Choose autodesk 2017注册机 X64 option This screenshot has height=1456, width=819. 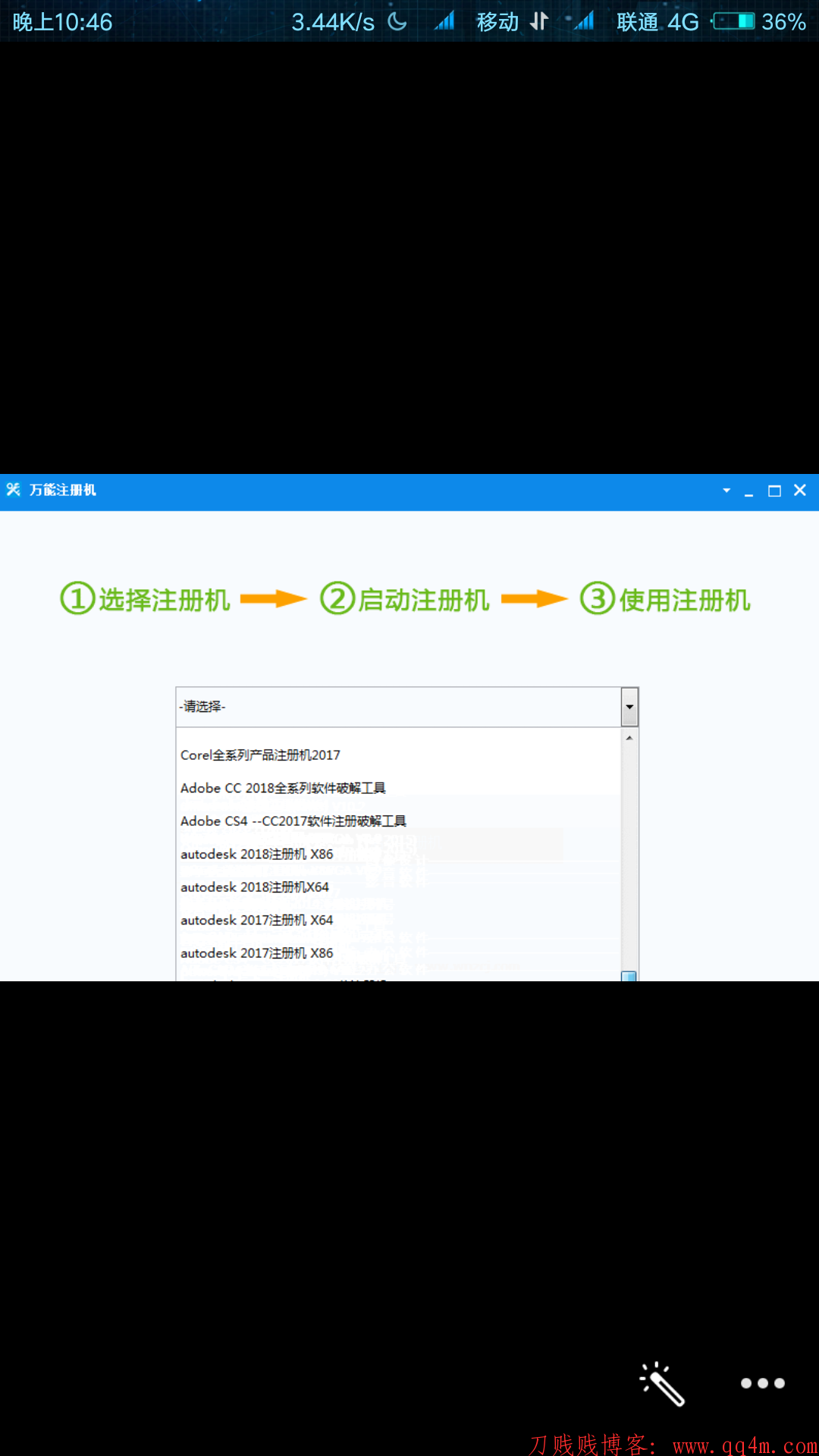399,920
